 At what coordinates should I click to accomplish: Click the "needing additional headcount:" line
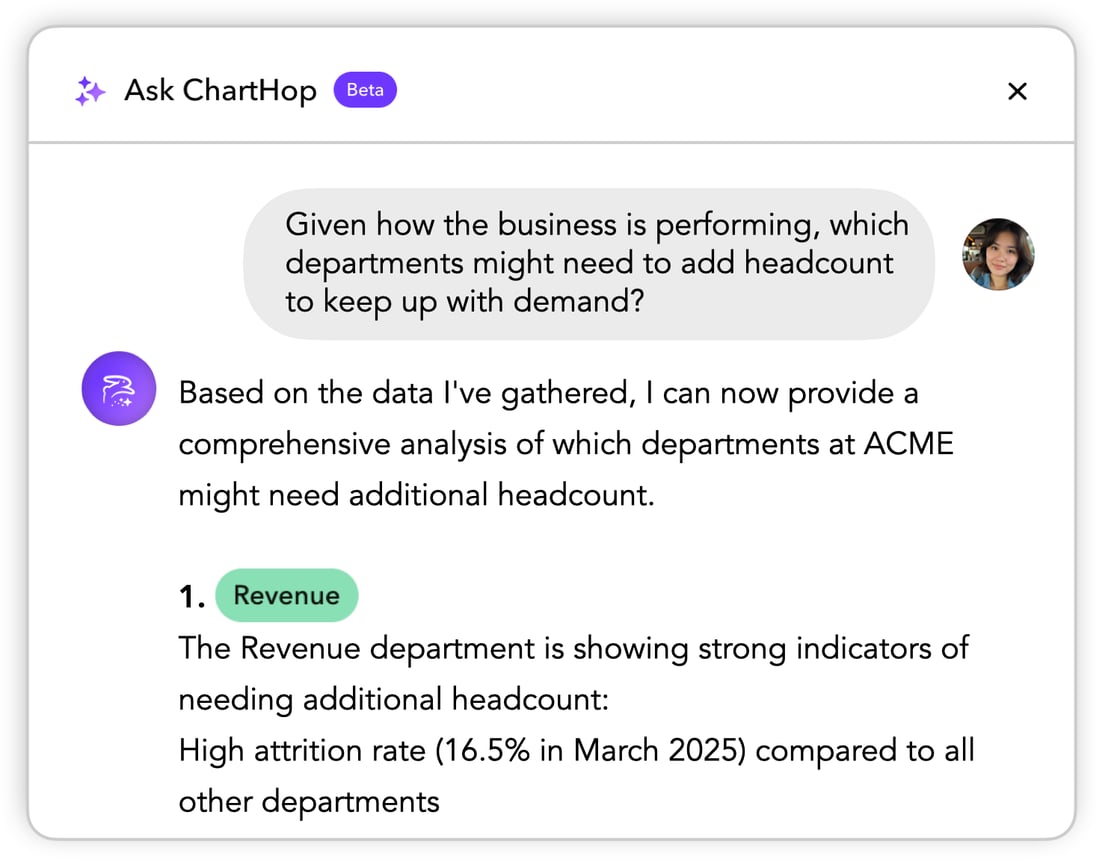pos(393,699)
